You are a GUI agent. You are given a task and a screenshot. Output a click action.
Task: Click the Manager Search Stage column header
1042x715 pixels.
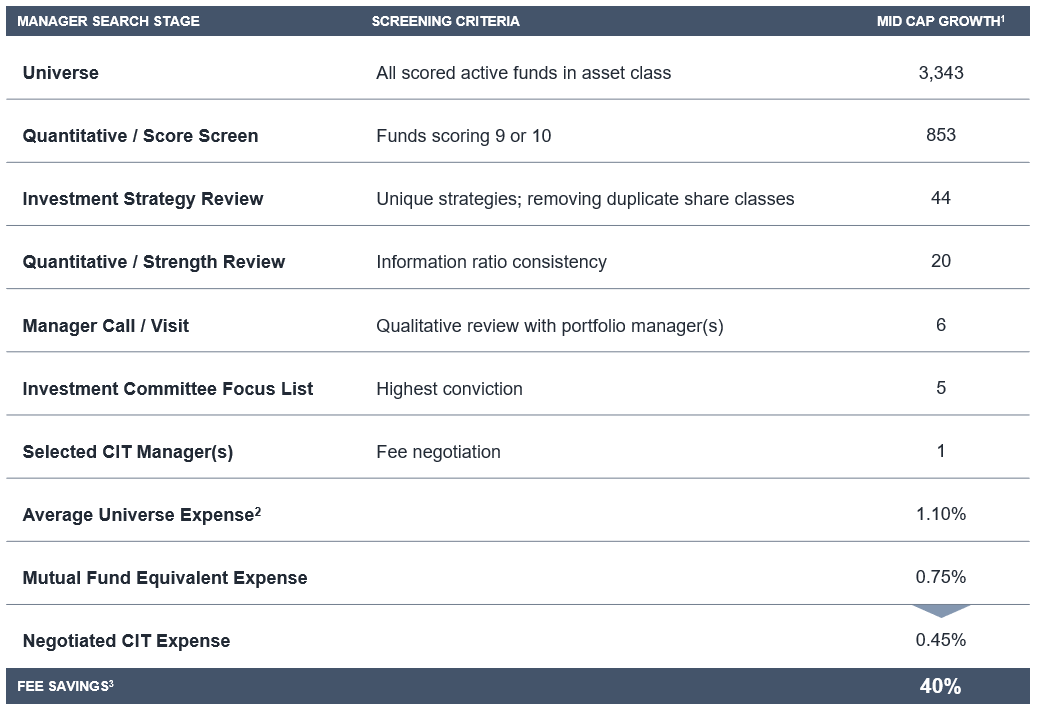[x=108, y=21]
